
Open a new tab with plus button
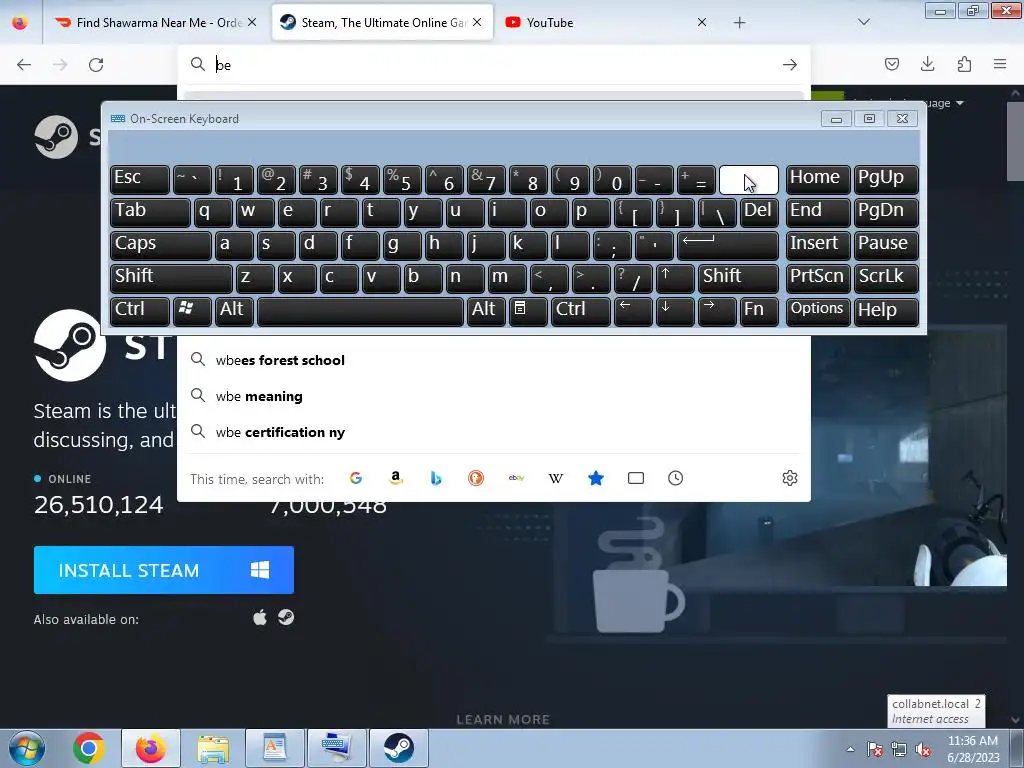click(x=739, y=22)
